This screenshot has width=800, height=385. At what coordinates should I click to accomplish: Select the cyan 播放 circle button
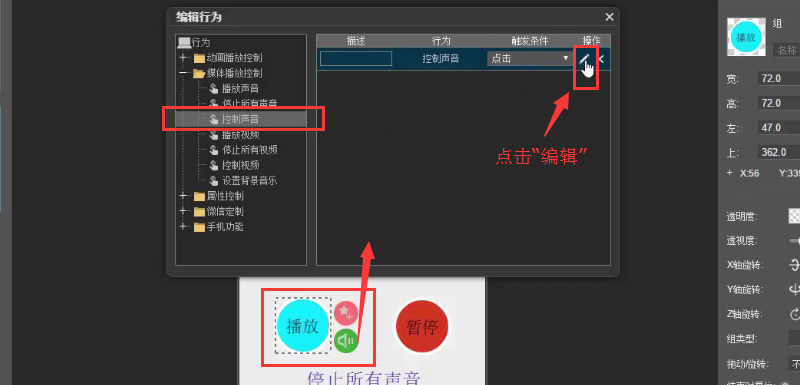tap(303, 326)
